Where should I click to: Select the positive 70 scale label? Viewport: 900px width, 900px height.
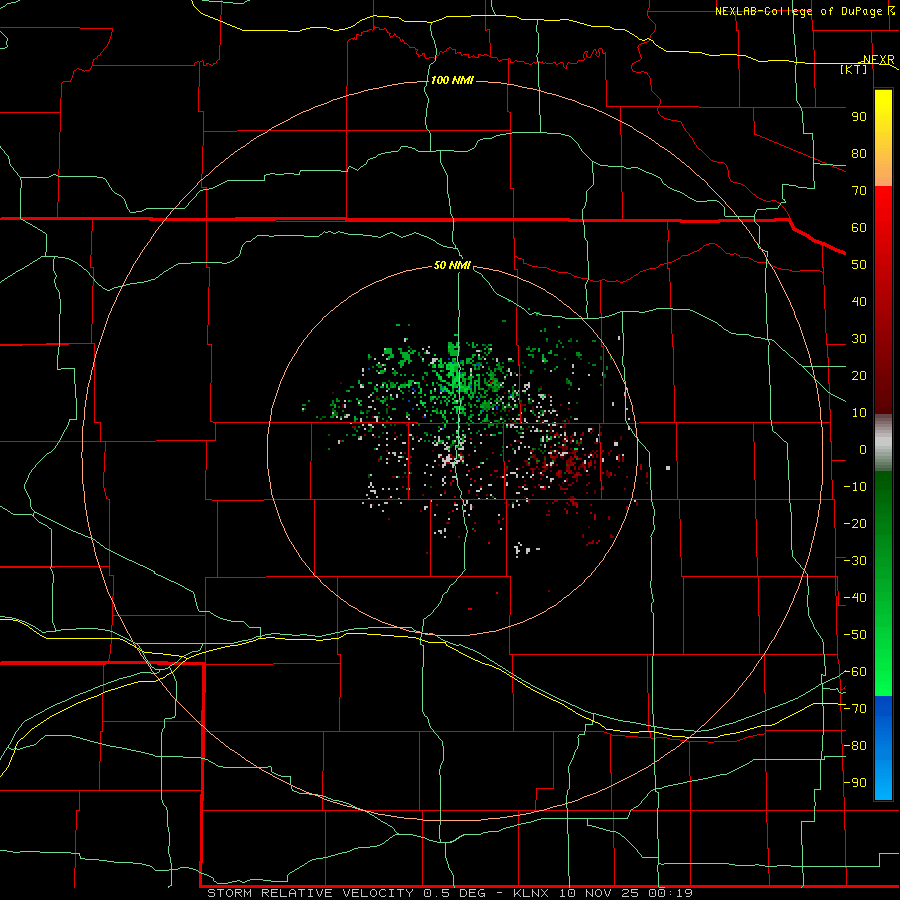(859, 191)
